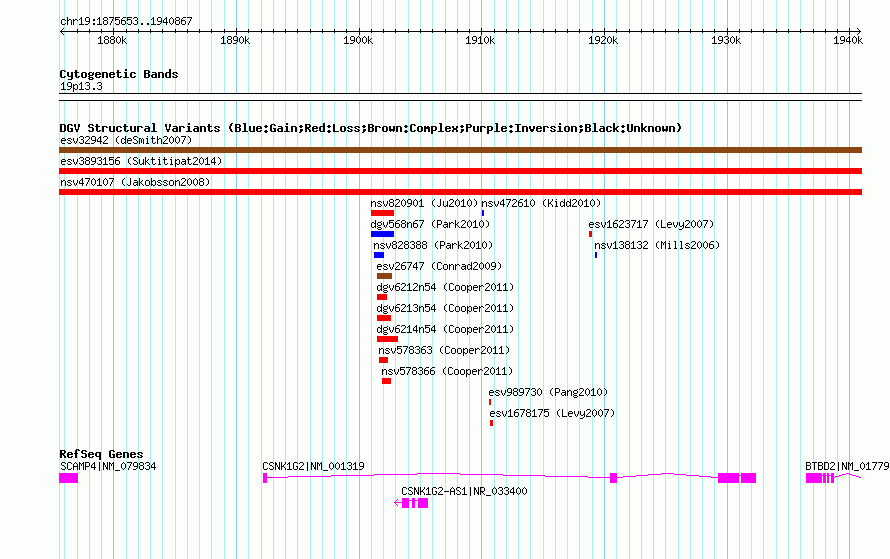Image resolution: width=890 pixels, height=559 pixels.
Task: Click the 19p13.3 band label
Action: [81, 86]
